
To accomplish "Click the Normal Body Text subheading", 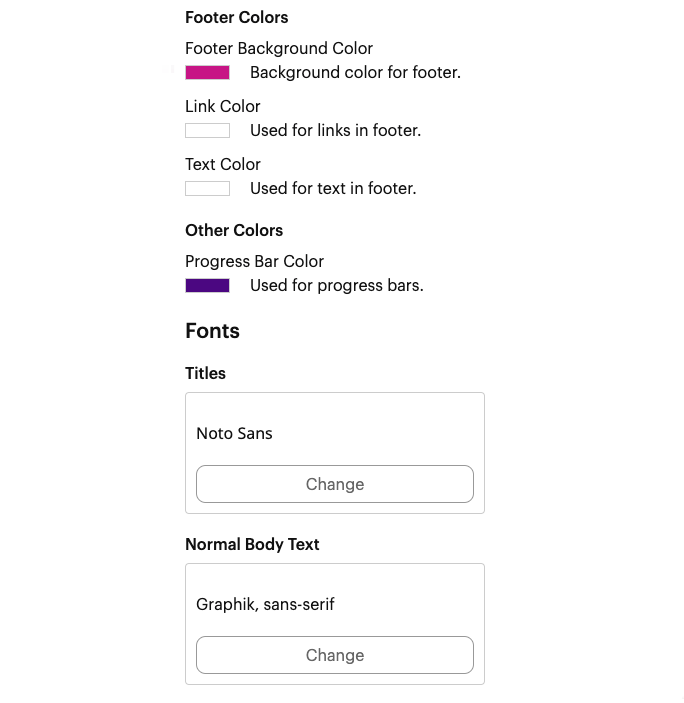I will coord(252,544).
